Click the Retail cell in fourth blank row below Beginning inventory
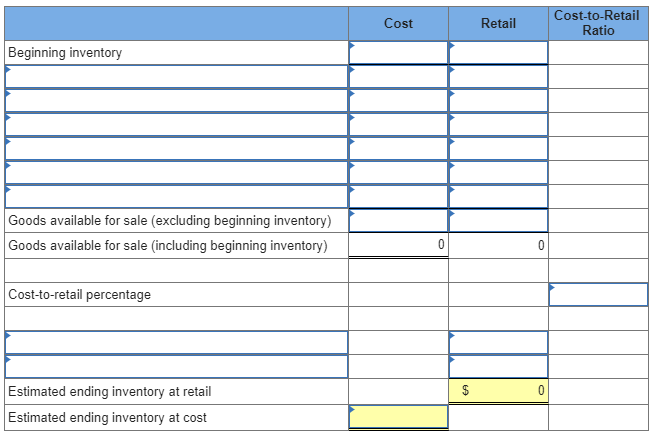This screenshot has width=653, height=435. [x=498, y=149]
